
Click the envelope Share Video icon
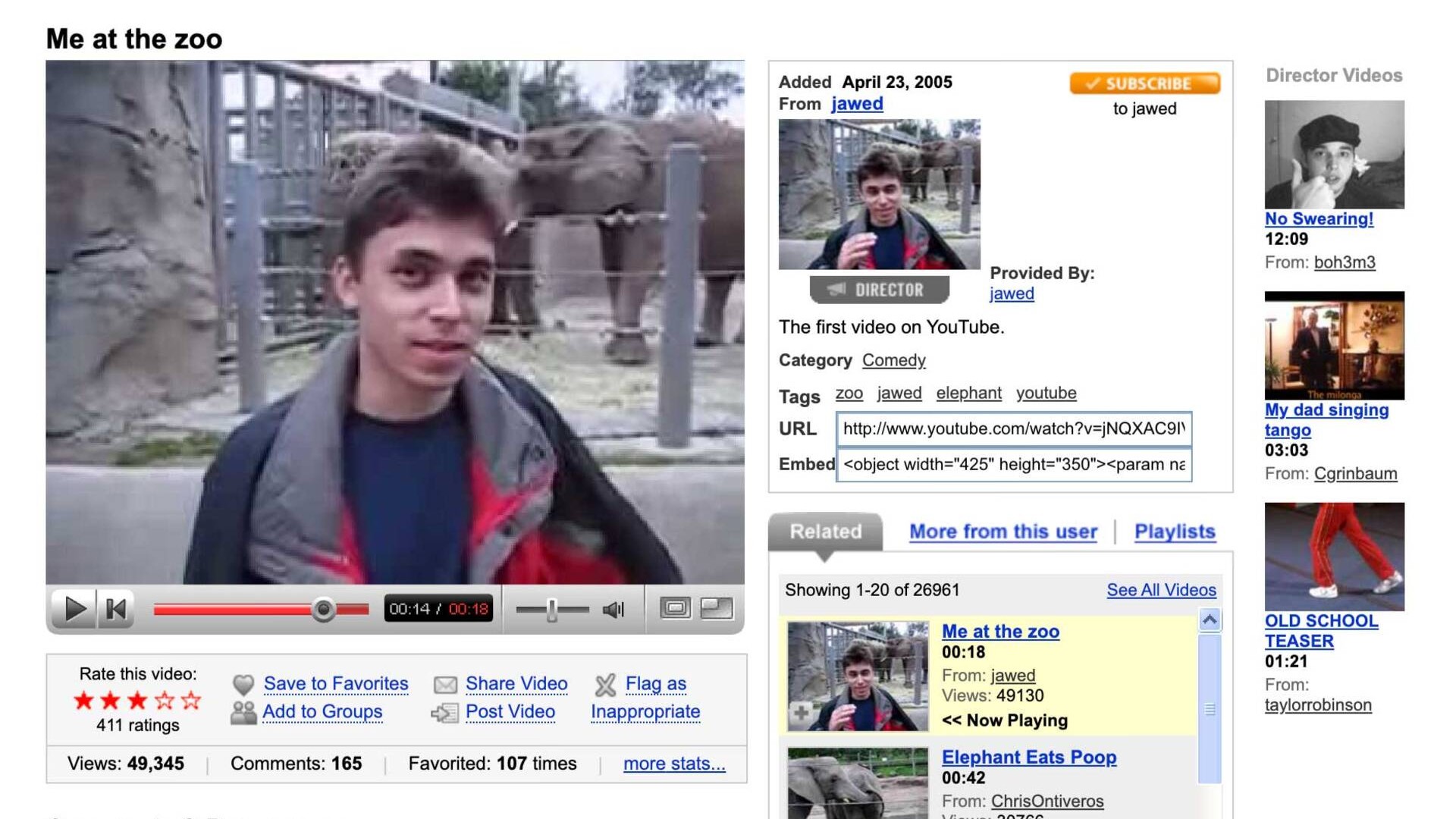(x=445, y=685)
